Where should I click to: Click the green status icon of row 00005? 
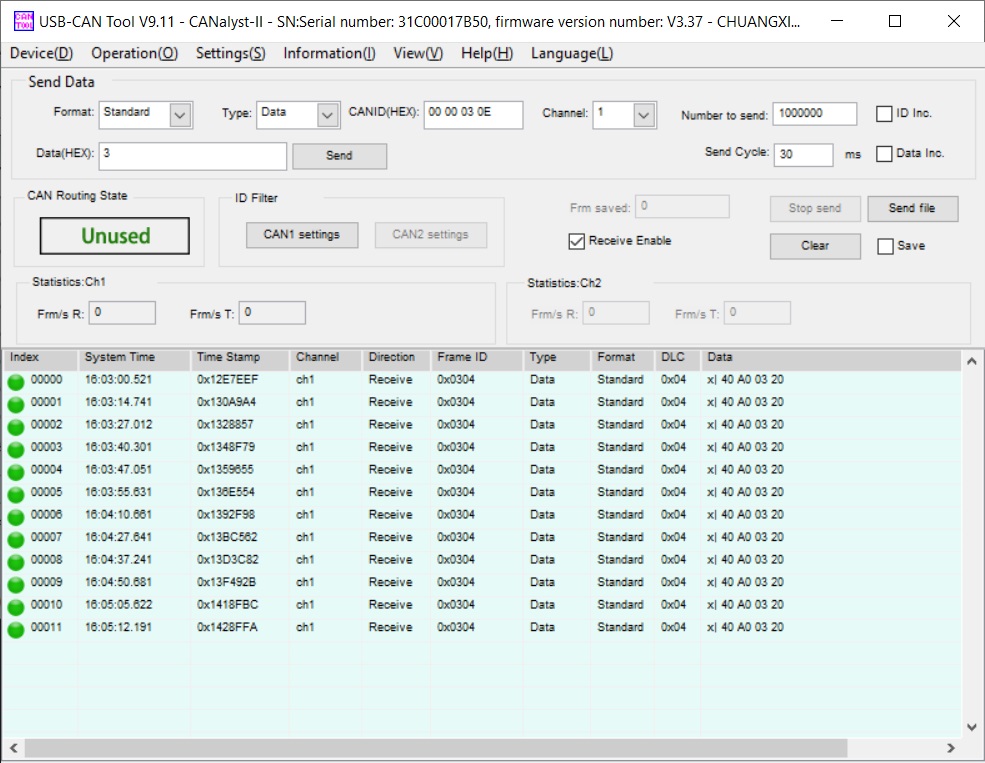pos(16,493)
